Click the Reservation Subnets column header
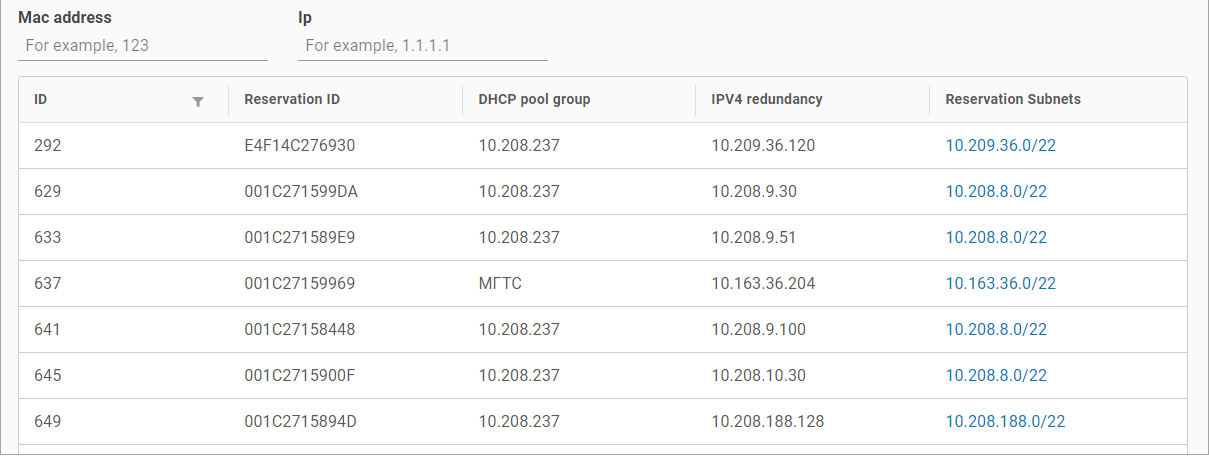Screen dimensions: 1209x457 pos(1013,99)
